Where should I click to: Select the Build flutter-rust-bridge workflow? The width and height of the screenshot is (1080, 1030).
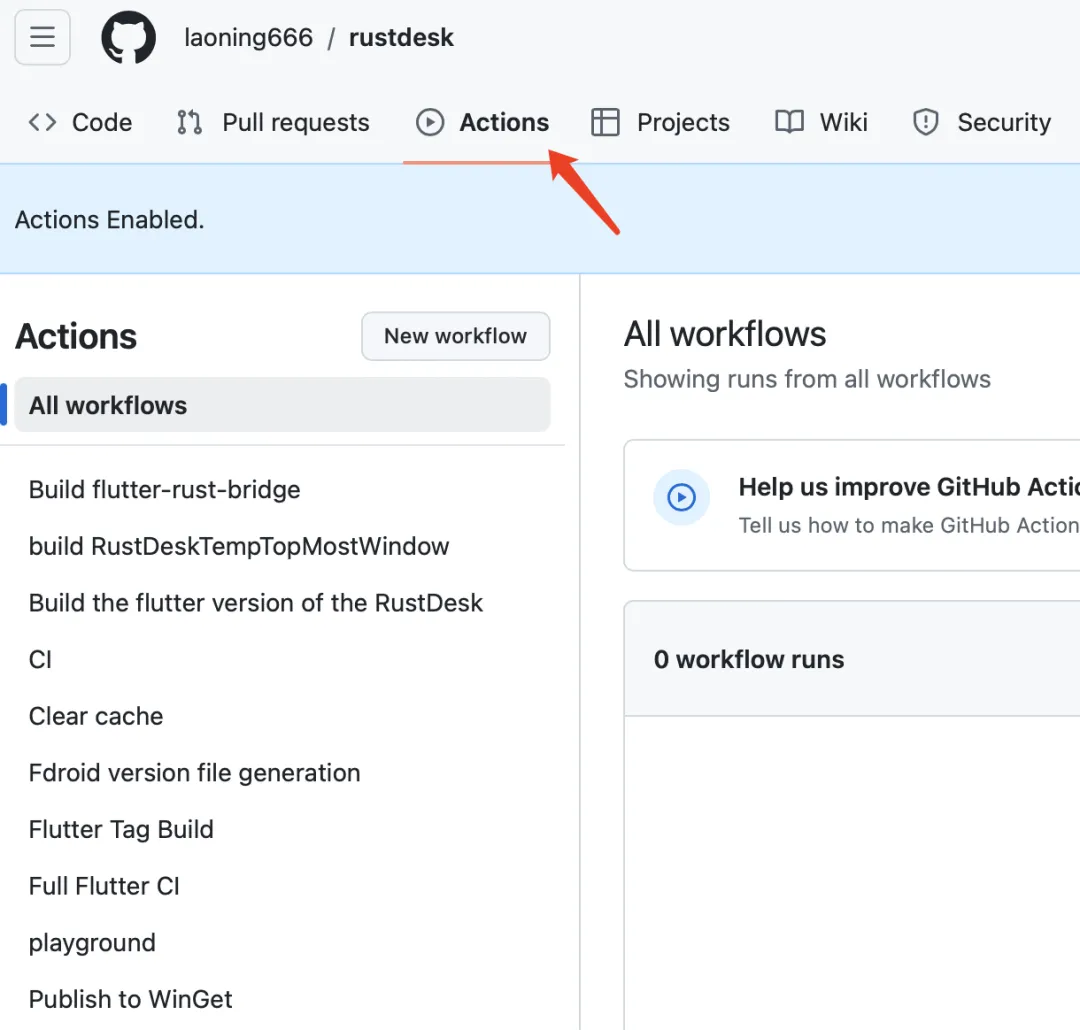tap(164, 490)
